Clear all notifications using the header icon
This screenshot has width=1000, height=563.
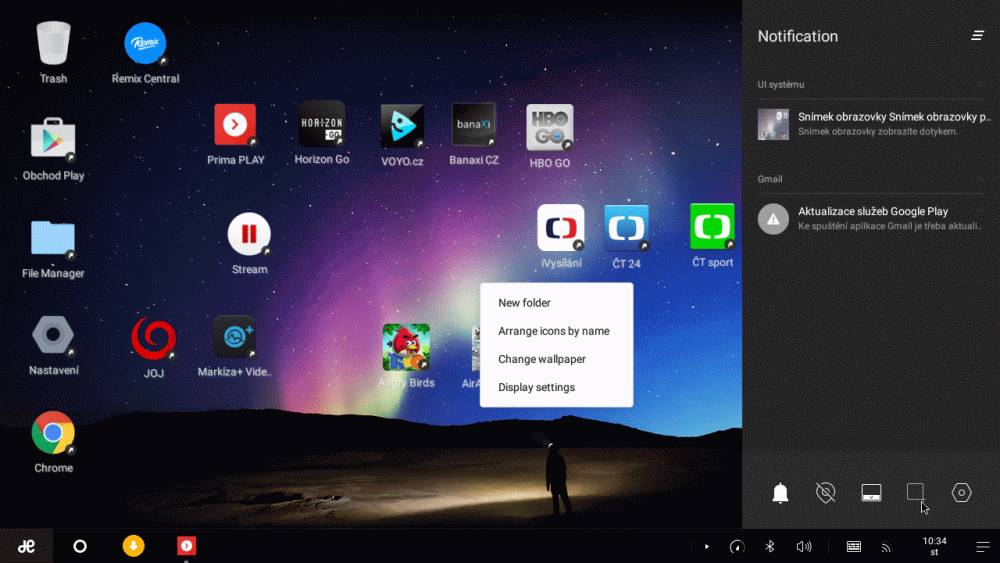(978, 36)
